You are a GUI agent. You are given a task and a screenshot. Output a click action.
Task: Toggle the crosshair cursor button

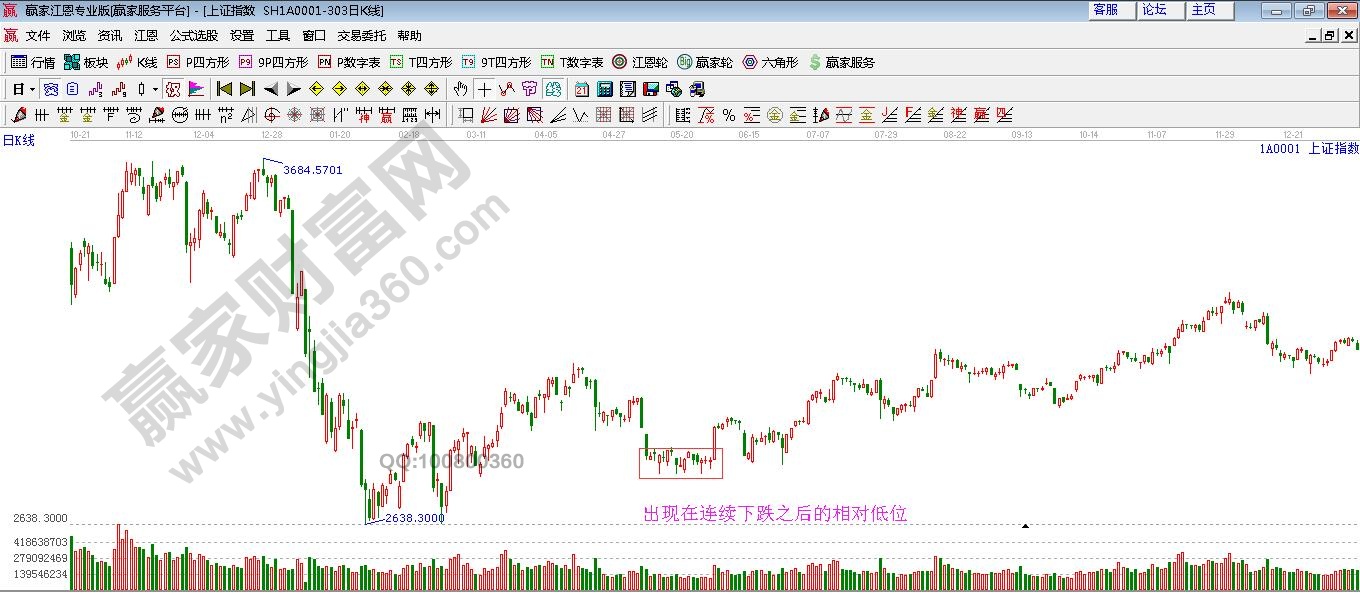[x=484, y=89]
